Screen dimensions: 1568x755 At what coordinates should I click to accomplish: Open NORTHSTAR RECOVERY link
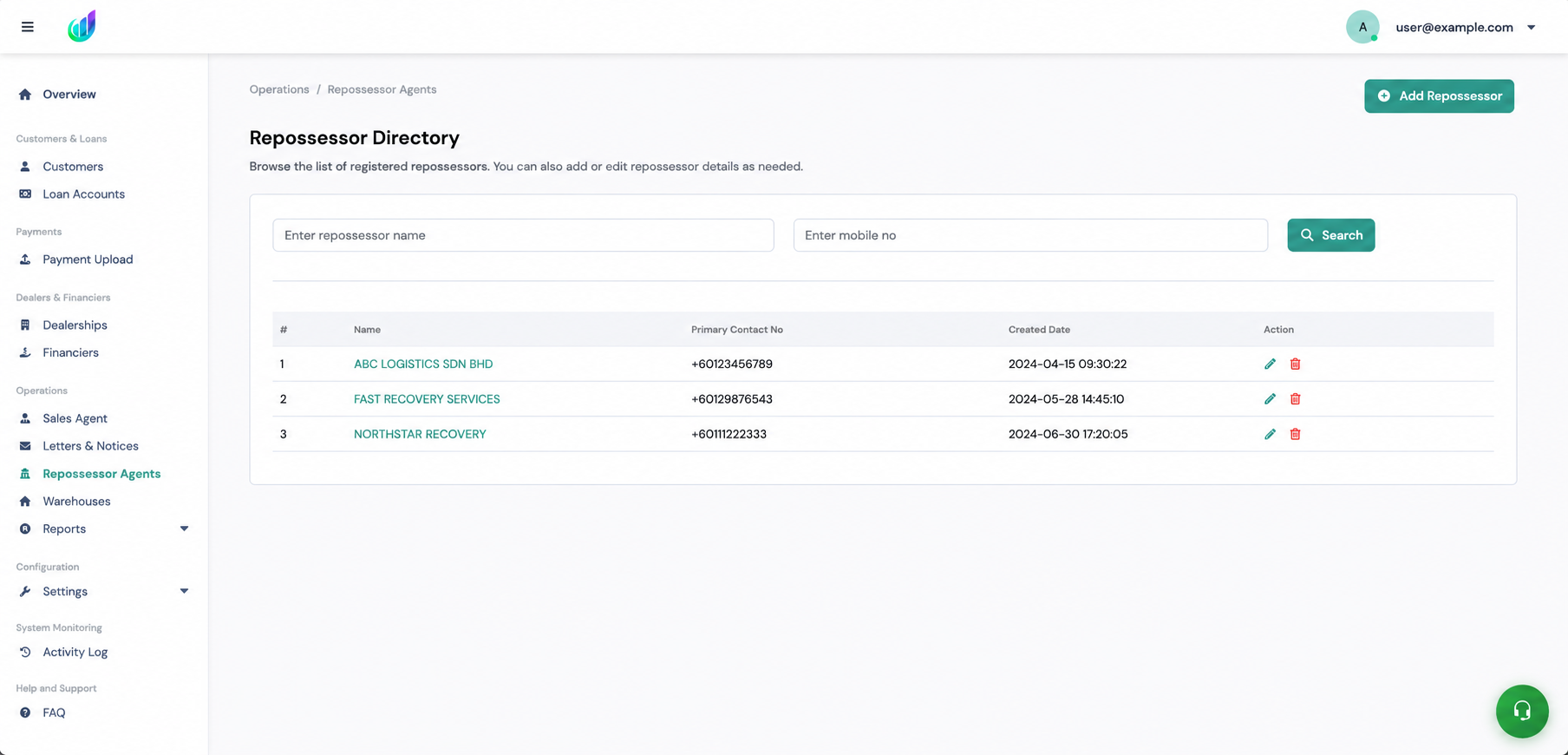[x=420, y=434]
